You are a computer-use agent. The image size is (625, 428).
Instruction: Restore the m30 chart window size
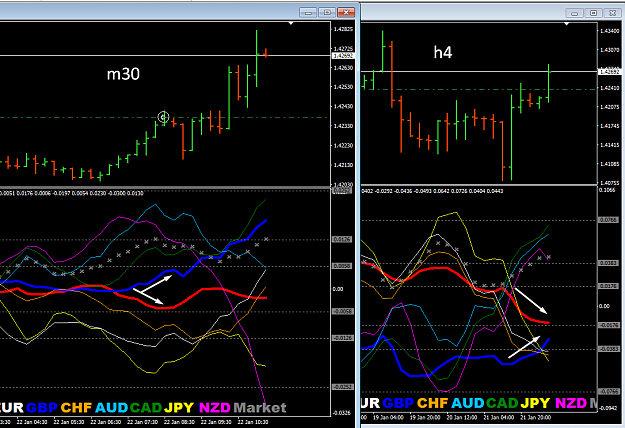[327, 13]
